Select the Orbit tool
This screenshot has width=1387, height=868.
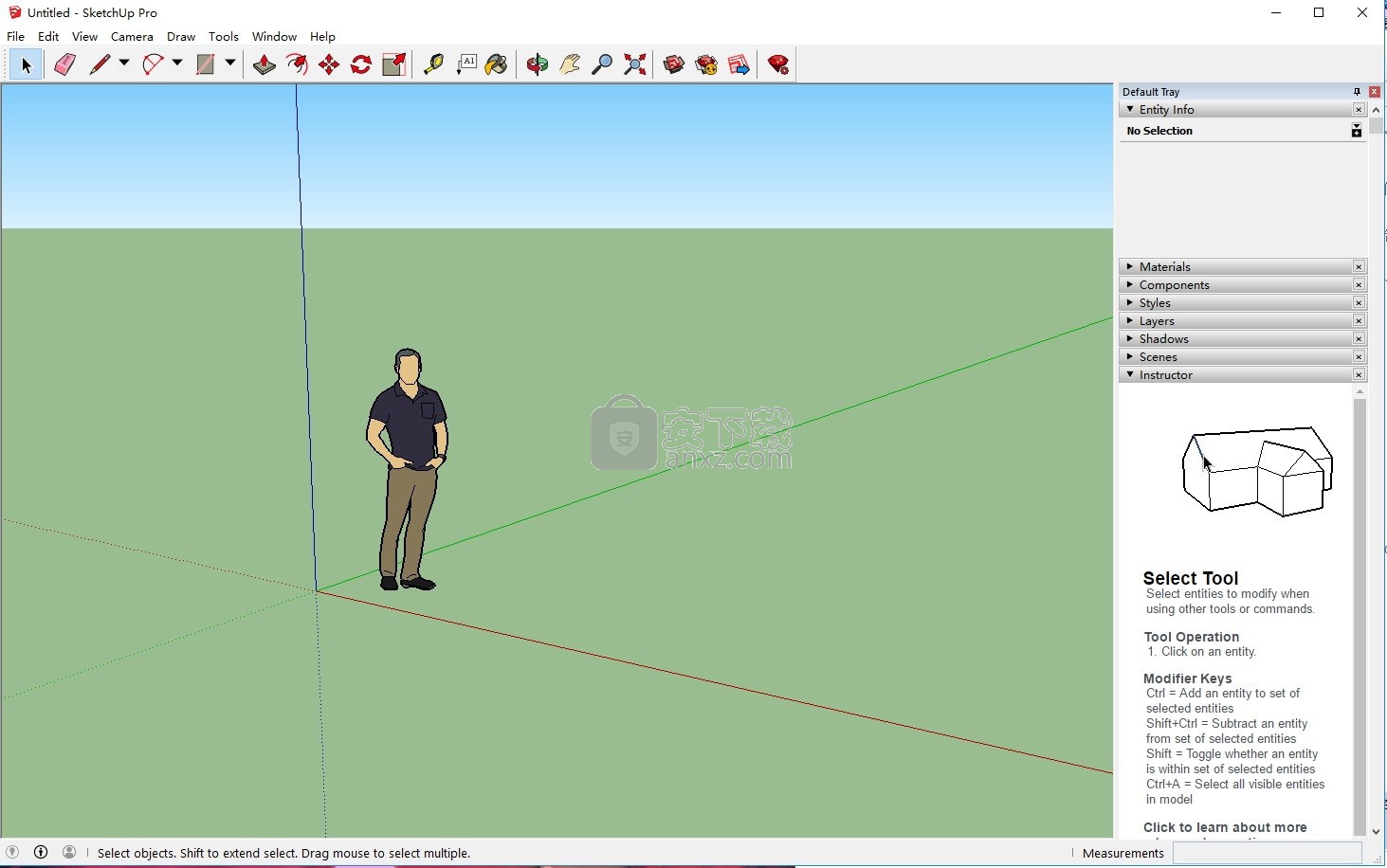538,64
